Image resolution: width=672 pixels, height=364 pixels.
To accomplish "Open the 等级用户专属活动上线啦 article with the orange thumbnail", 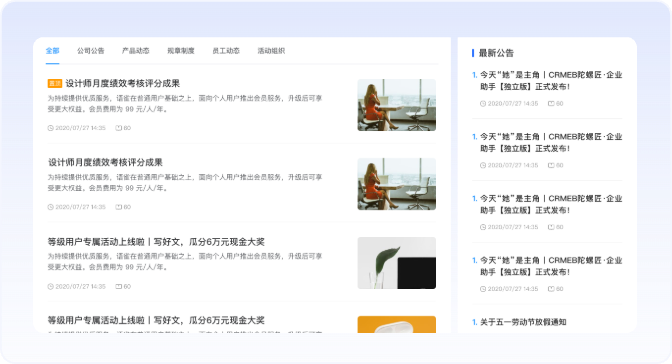I will pos(156,320).
